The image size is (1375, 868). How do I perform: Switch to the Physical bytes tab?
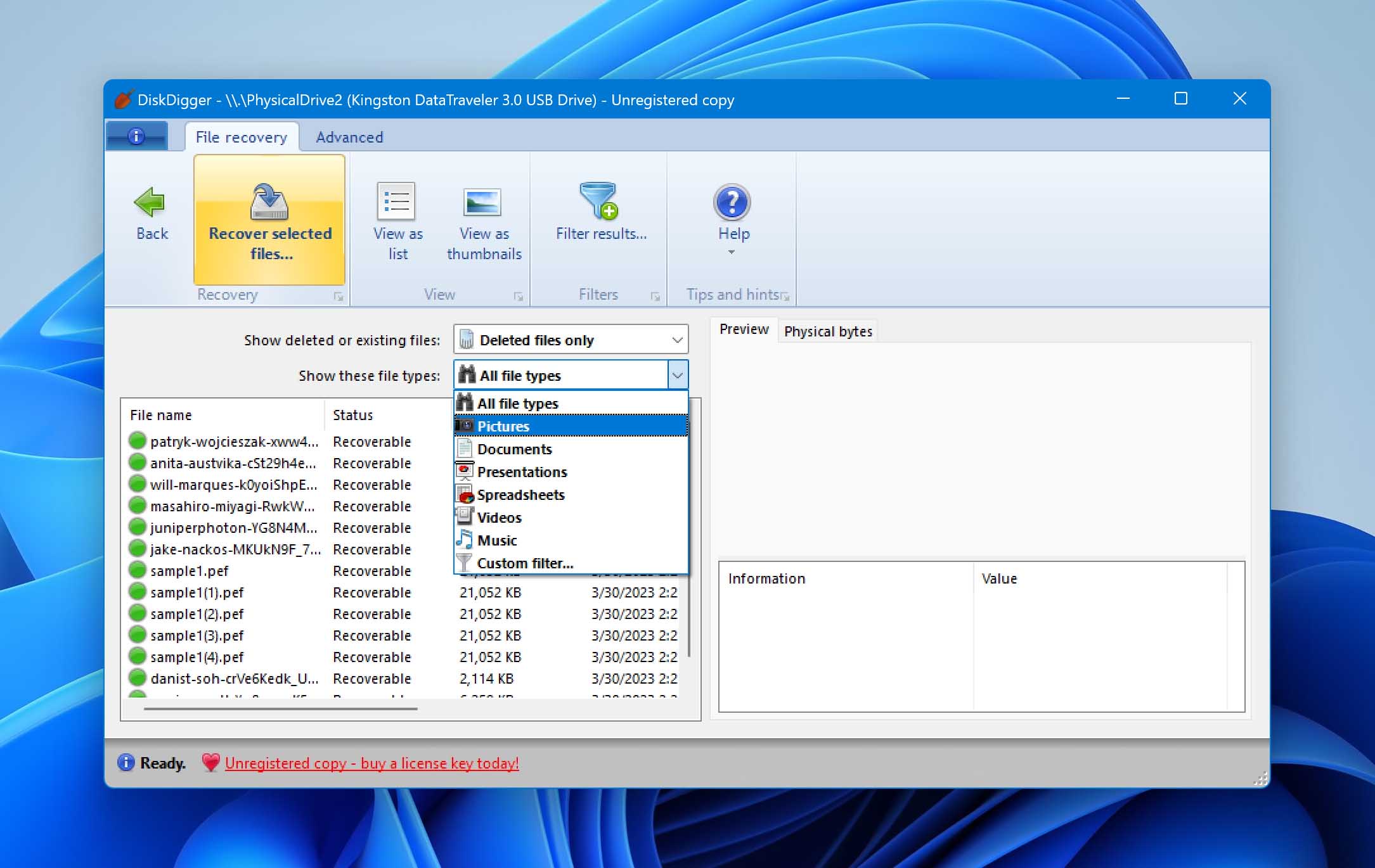[828, 331]
